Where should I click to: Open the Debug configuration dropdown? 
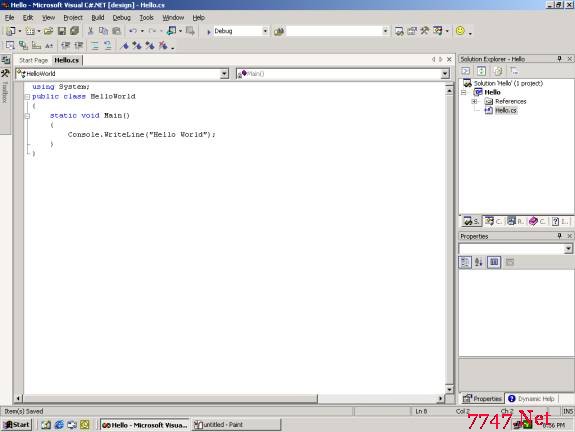[265, 31]
